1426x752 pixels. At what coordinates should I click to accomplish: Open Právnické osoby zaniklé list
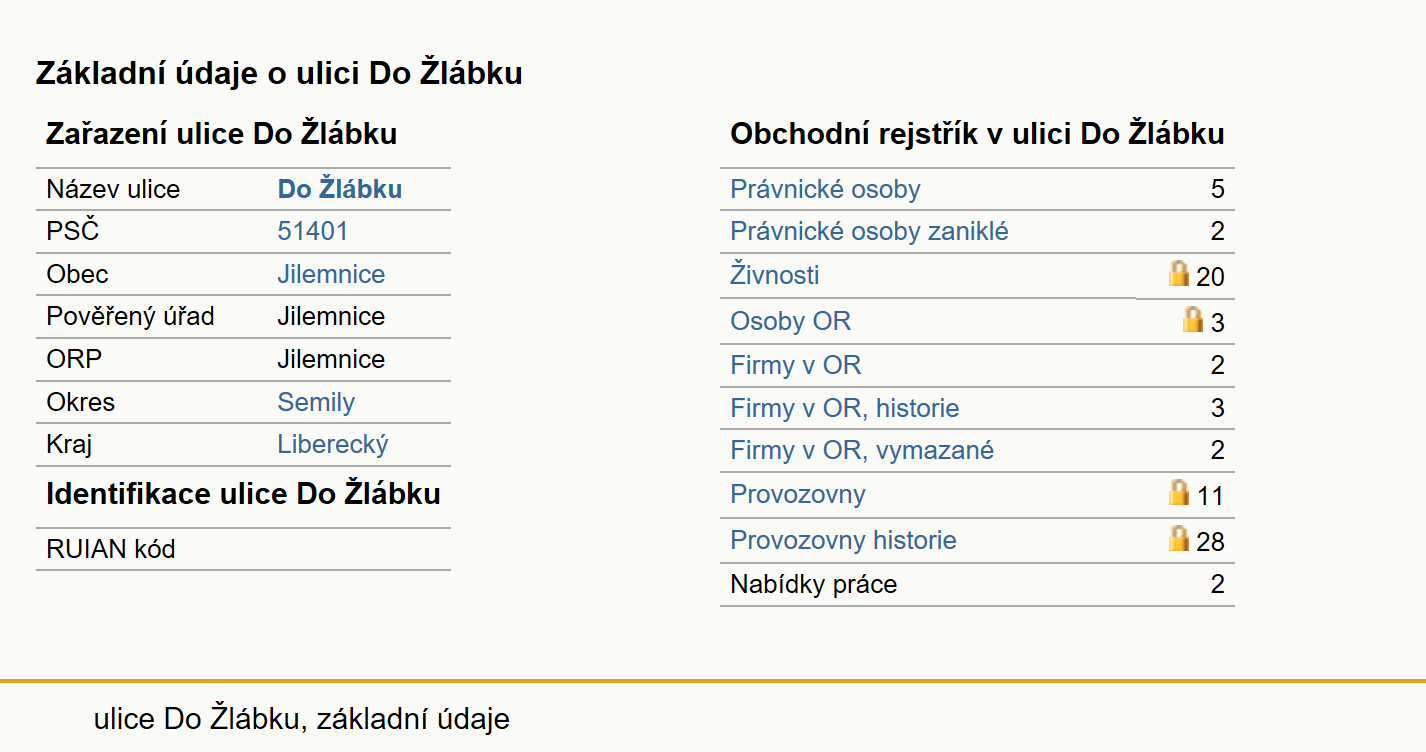coord(869,232)
